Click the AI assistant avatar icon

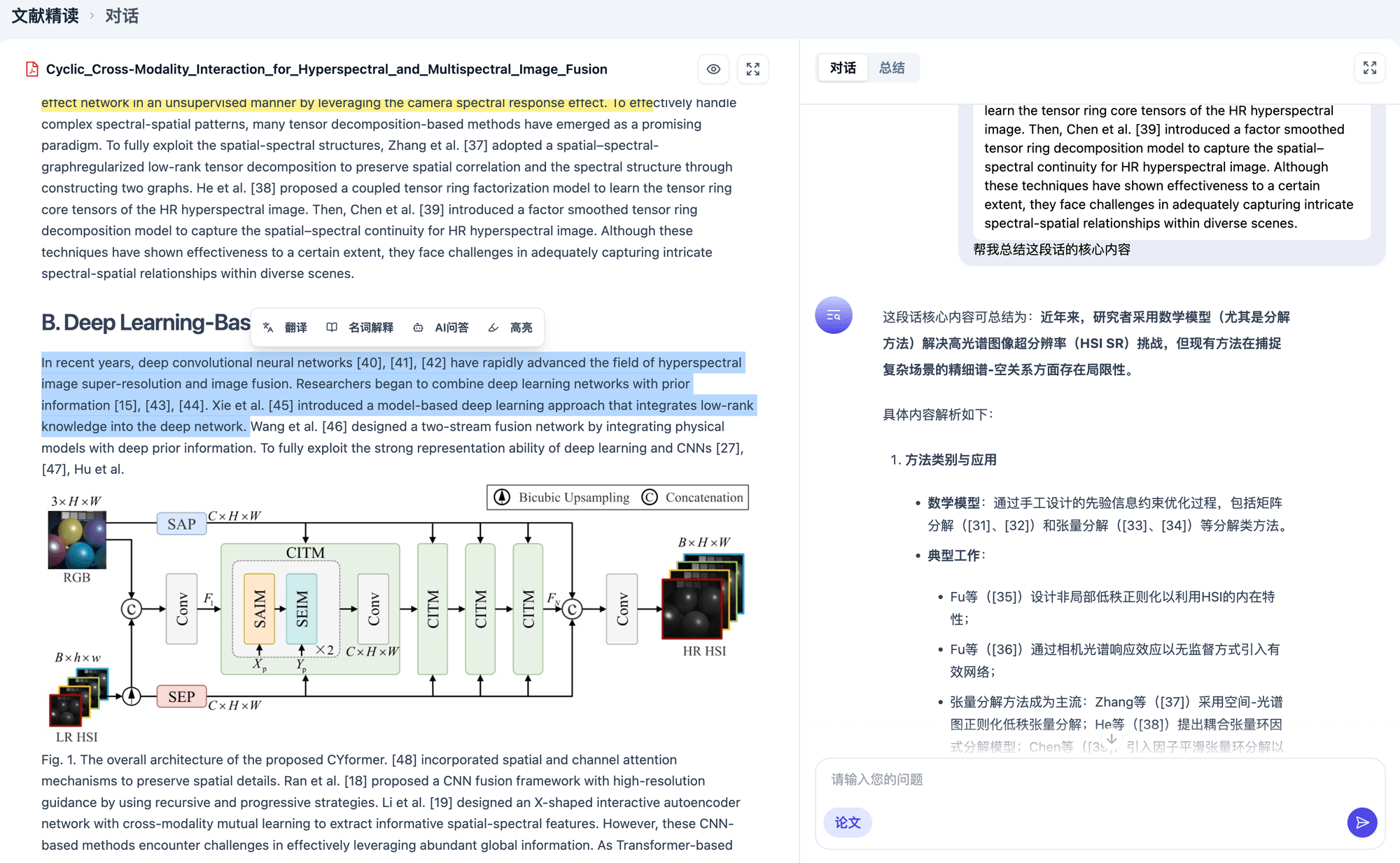(833, 316)
